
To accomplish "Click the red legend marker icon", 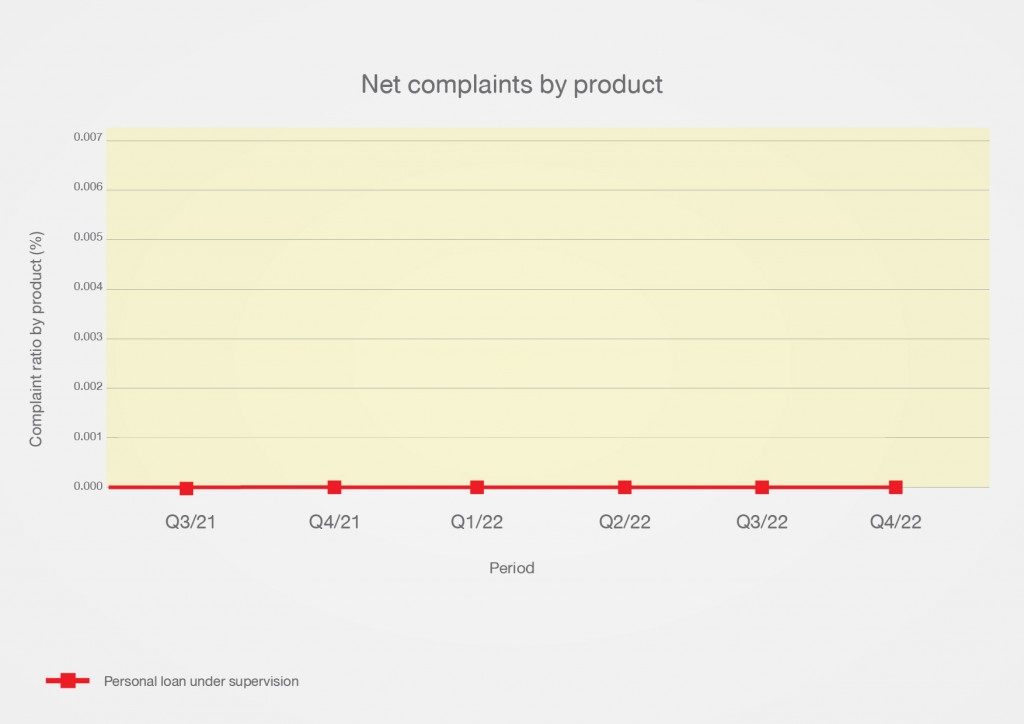I will point(67,681).
